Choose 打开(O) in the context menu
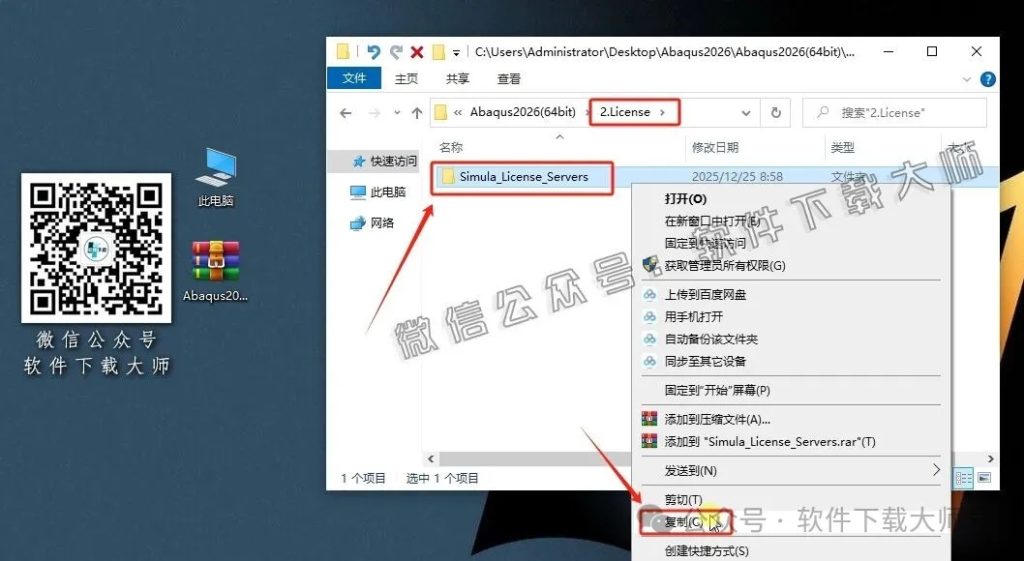Viewport: 1024px width, 561px height. (x=686, y=199)
